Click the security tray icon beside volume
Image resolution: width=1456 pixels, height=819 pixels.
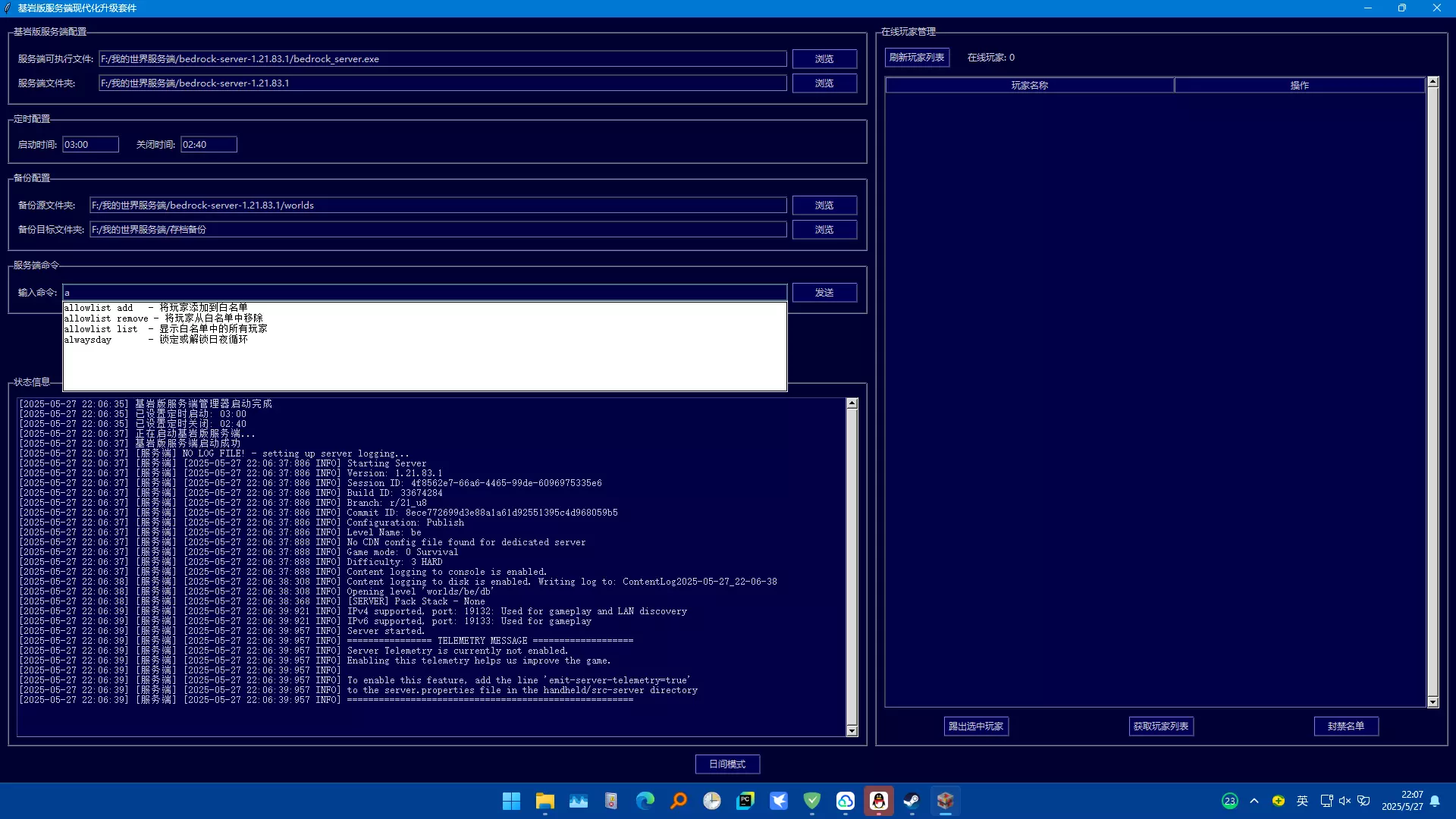pyautogui.click(x=1363, y=801)
